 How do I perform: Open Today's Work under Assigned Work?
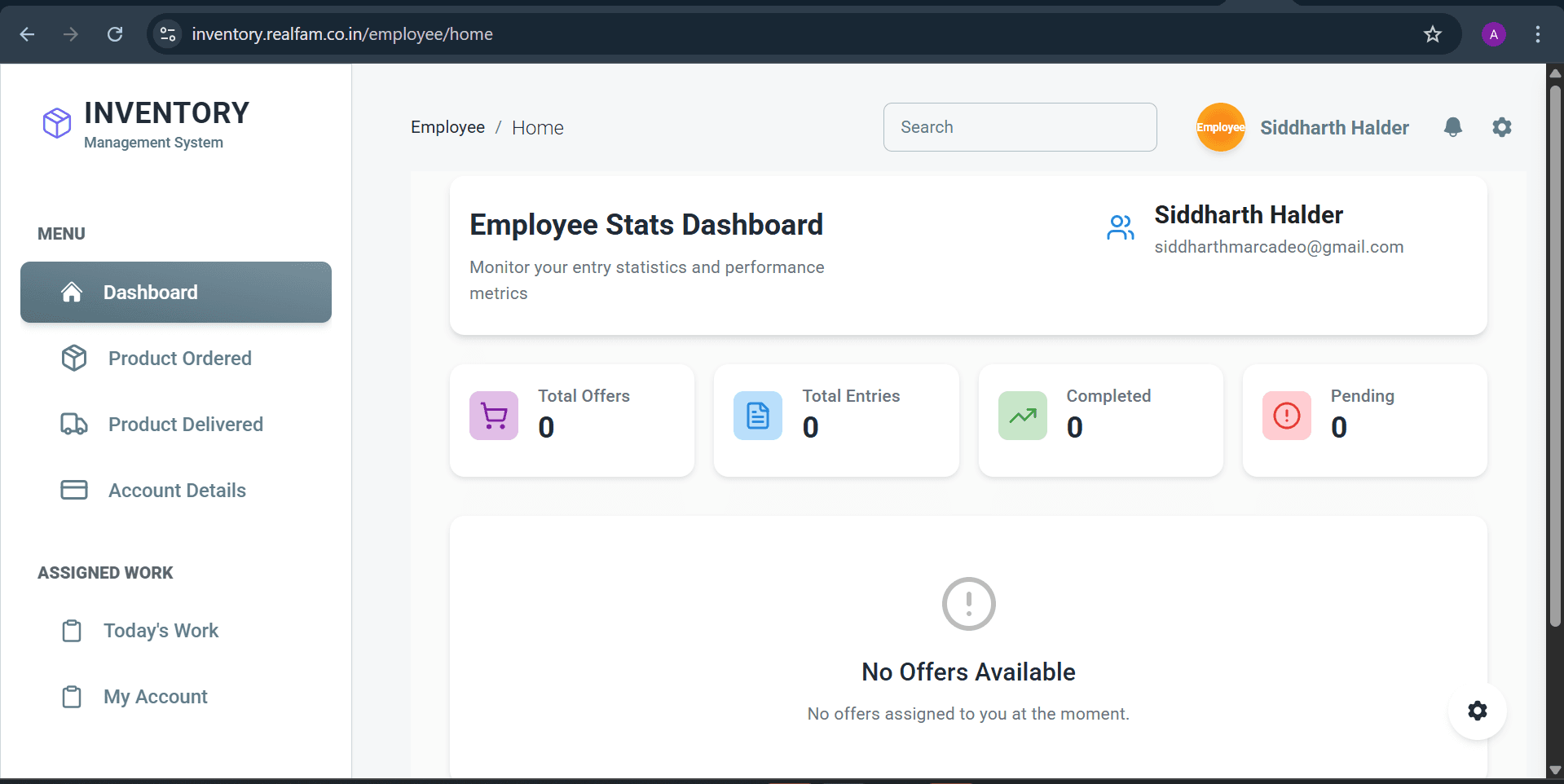[x=161, y=630]
